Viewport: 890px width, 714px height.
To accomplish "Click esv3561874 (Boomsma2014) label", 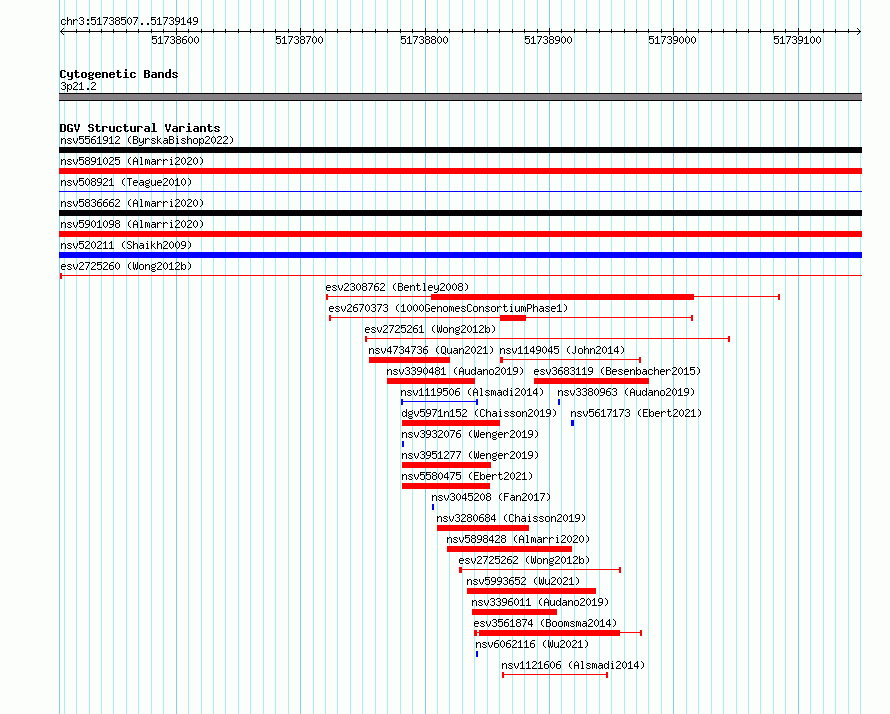I will [x=545, y=623].
